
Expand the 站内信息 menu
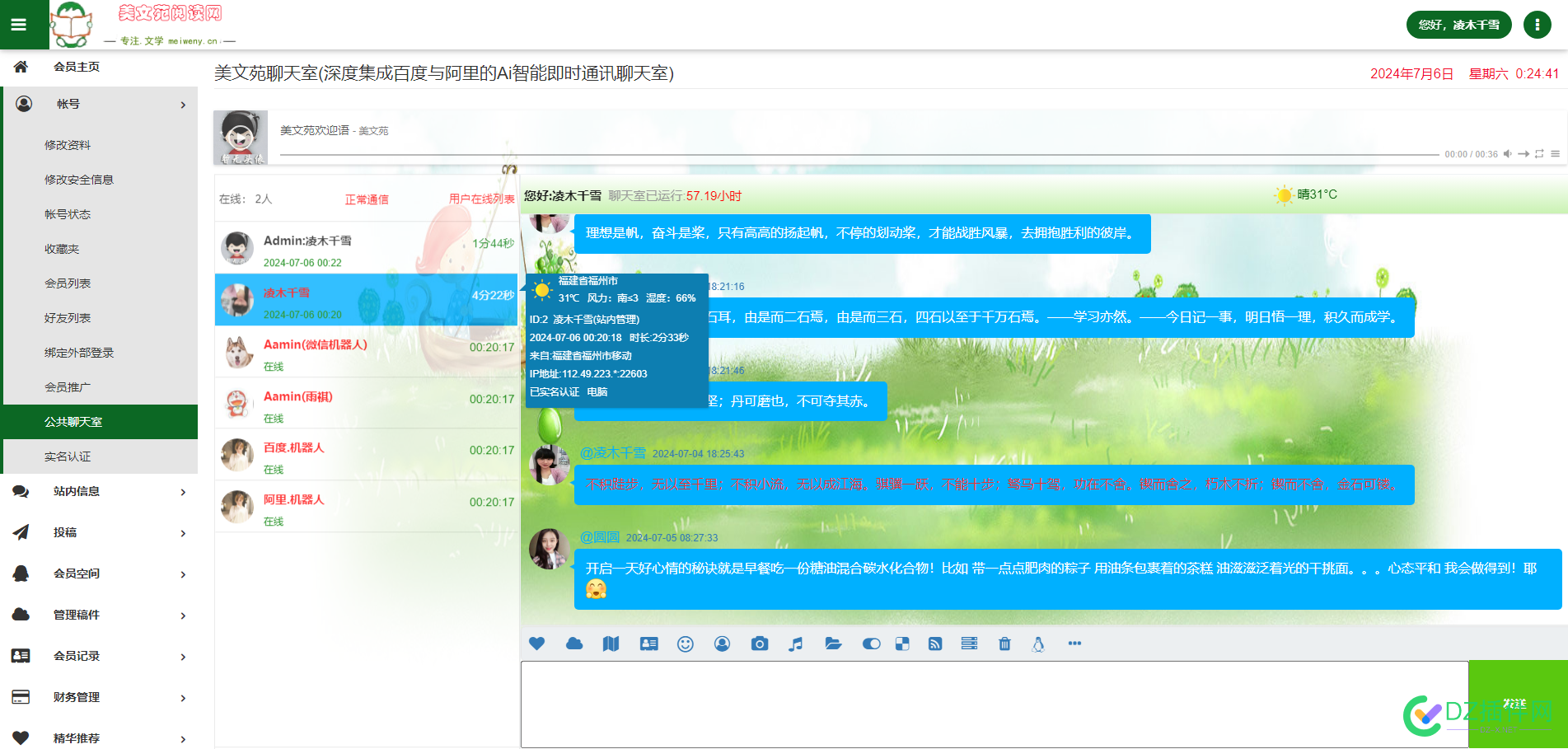[99, 491]
